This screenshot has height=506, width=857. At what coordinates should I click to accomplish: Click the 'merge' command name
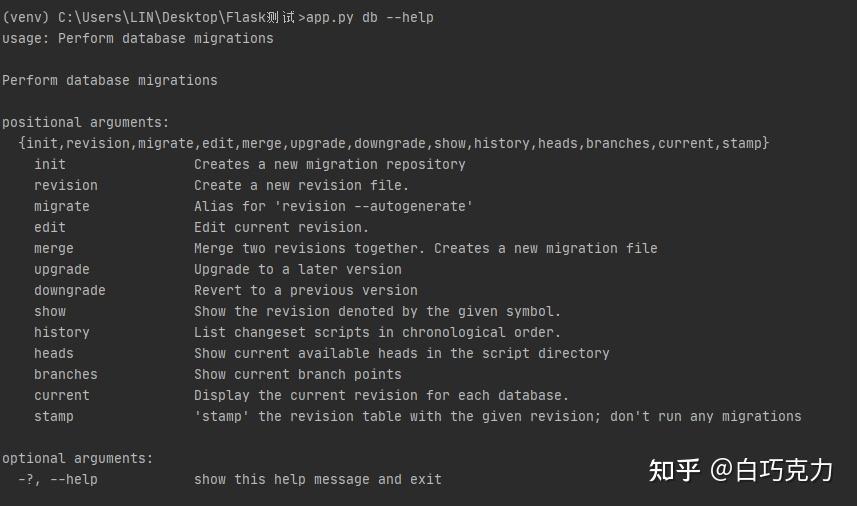[54, 248]
